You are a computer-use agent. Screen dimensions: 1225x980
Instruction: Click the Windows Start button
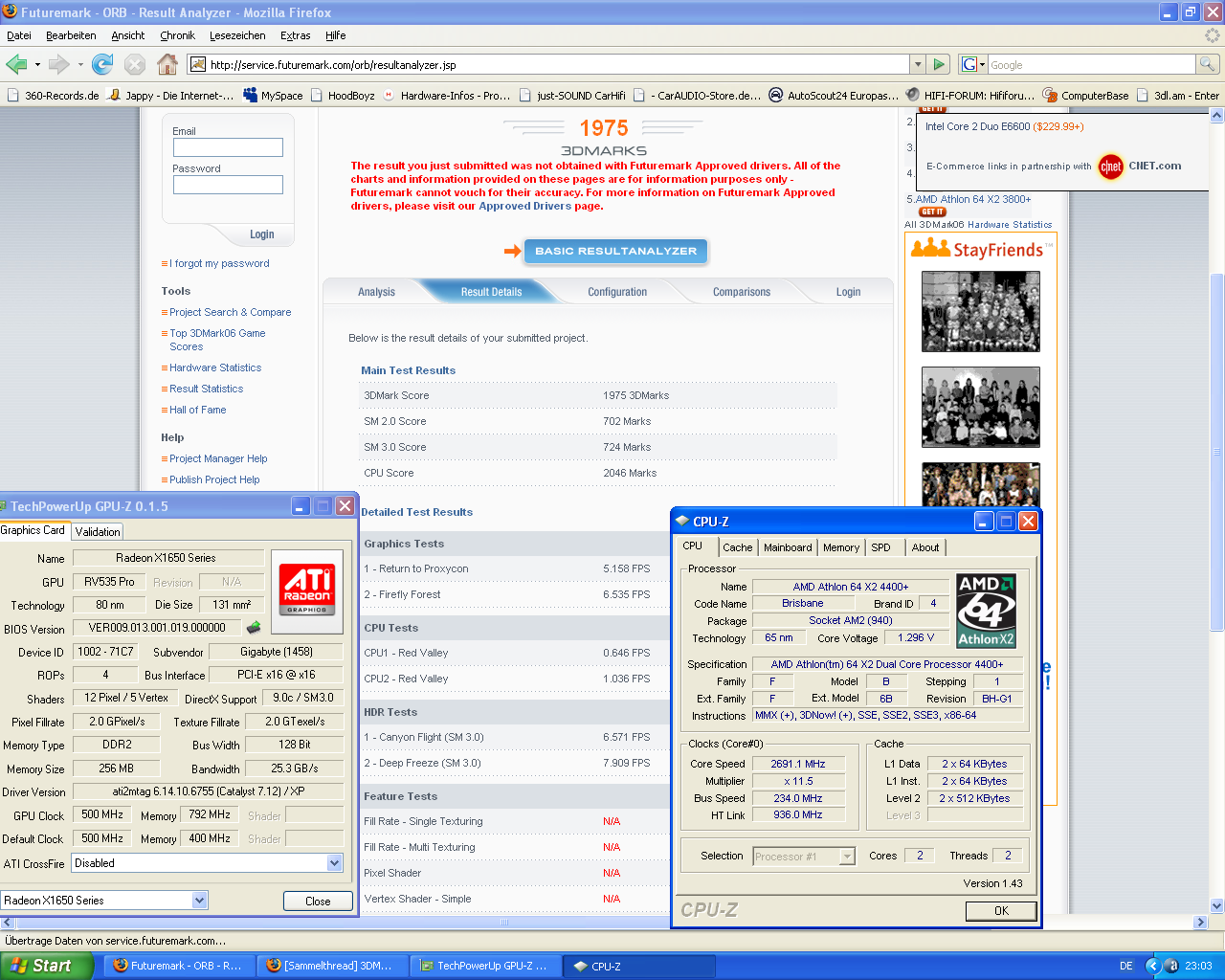[46, 966]
